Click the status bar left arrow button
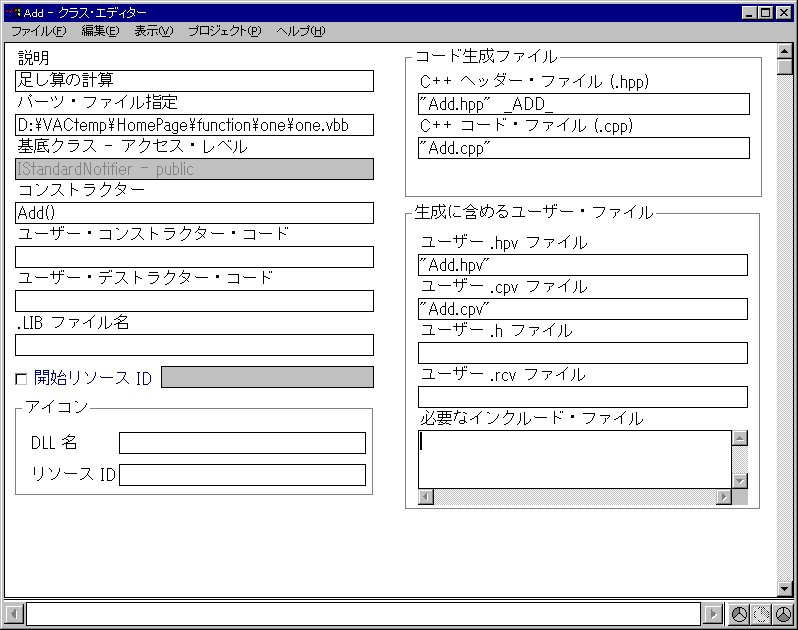The height and width of the screenshot is (630, 798). (x=14, y=614)
